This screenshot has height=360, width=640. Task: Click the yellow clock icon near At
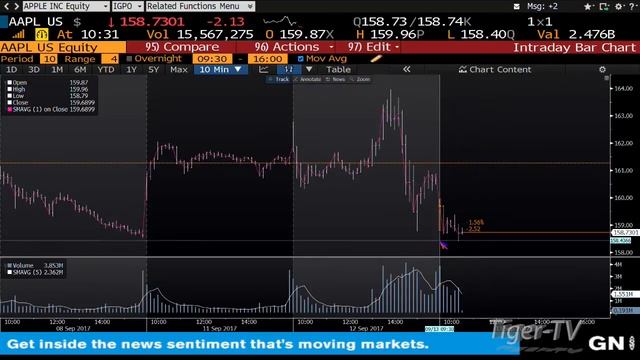42,34
